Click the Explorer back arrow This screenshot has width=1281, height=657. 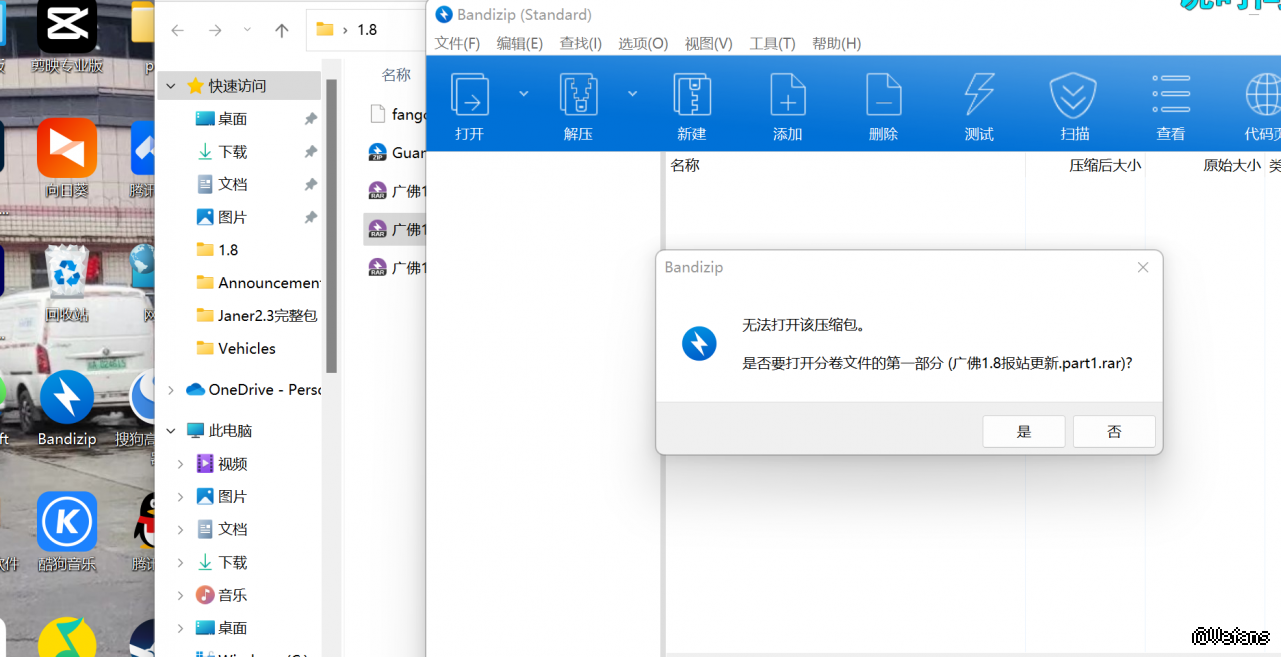tap(178, 30)
